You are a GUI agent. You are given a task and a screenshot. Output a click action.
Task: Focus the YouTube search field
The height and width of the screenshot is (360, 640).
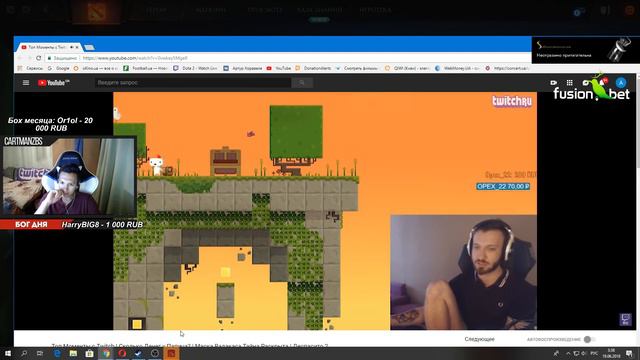point(193,82)
